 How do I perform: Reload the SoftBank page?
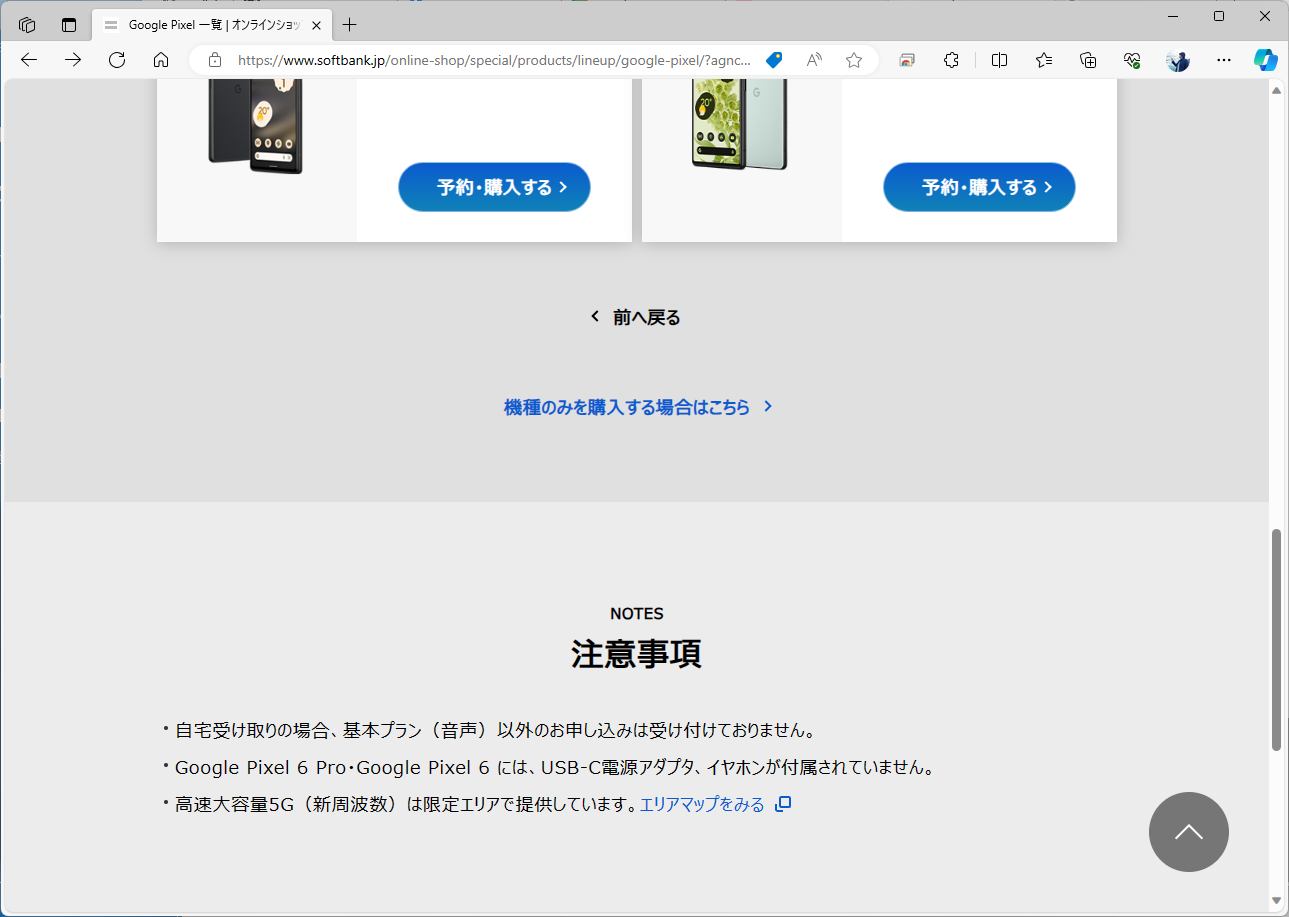[x=117, y=60]
